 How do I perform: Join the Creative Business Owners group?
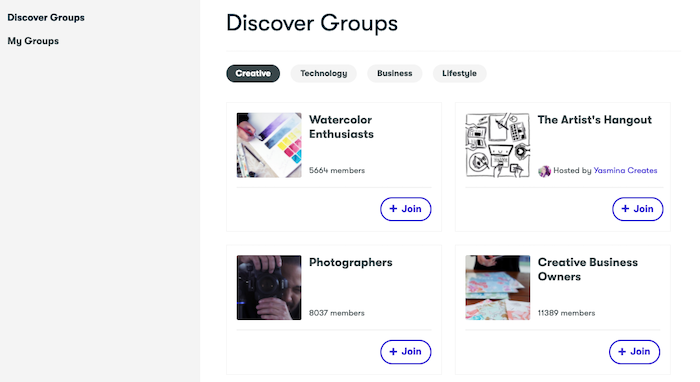(634, 352)
